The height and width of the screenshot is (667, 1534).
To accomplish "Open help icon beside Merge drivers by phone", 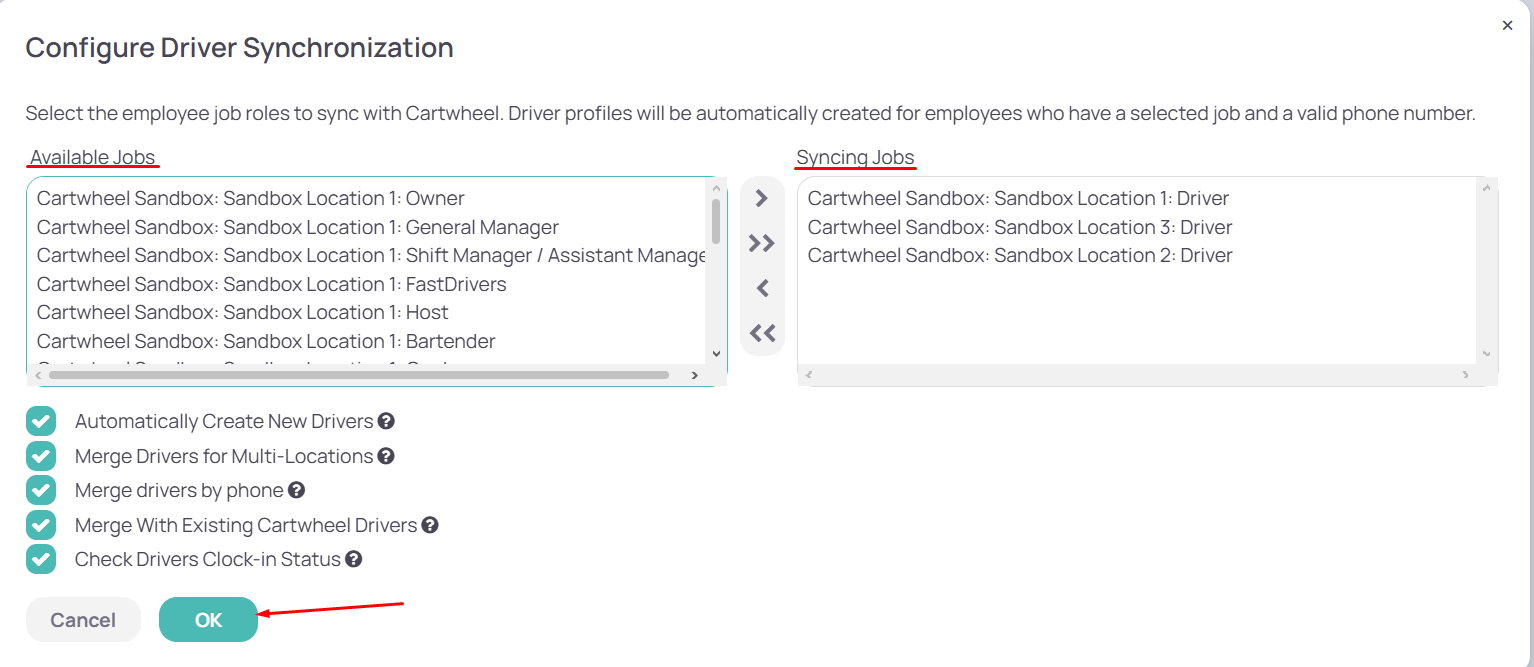I will point(296,490).
